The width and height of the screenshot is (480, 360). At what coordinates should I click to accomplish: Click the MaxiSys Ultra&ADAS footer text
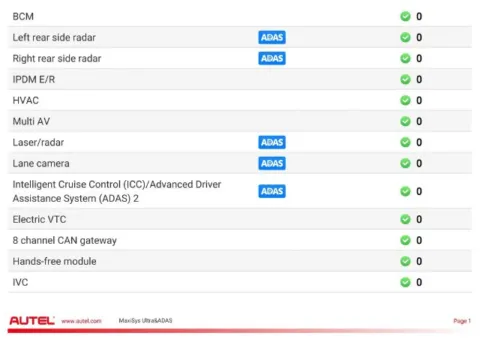(145, 321)
